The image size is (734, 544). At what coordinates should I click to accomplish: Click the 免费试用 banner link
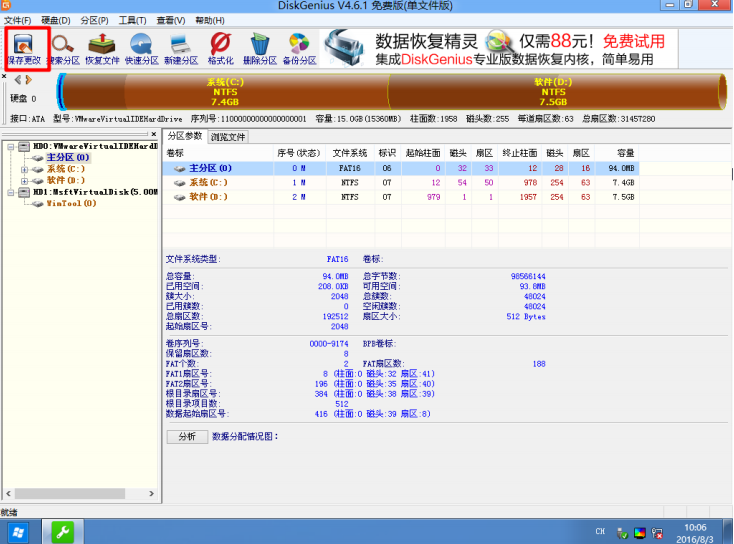[633, 41]
